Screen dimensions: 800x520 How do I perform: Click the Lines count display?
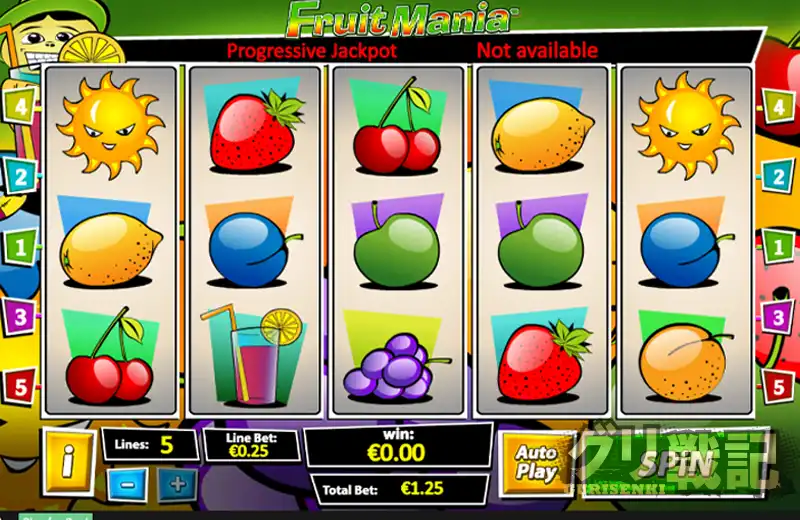coord(150,444)
